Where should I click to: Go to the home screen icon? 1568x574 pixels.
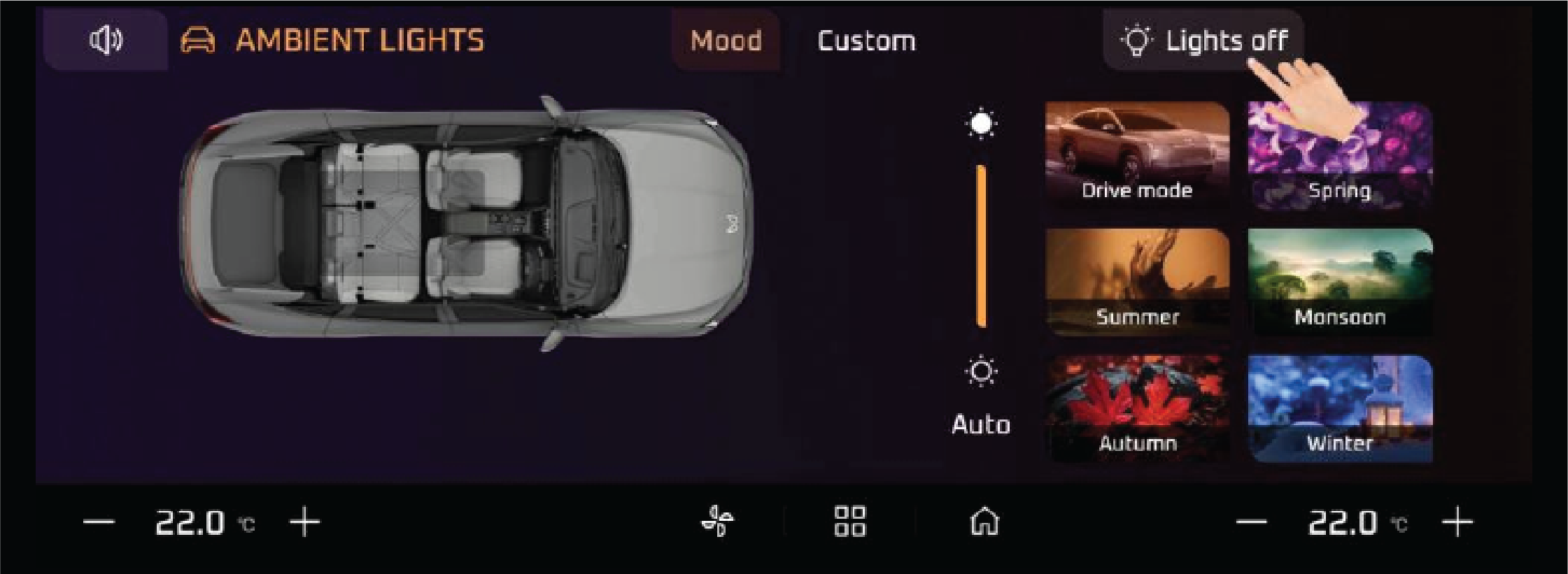coord(984,522)
